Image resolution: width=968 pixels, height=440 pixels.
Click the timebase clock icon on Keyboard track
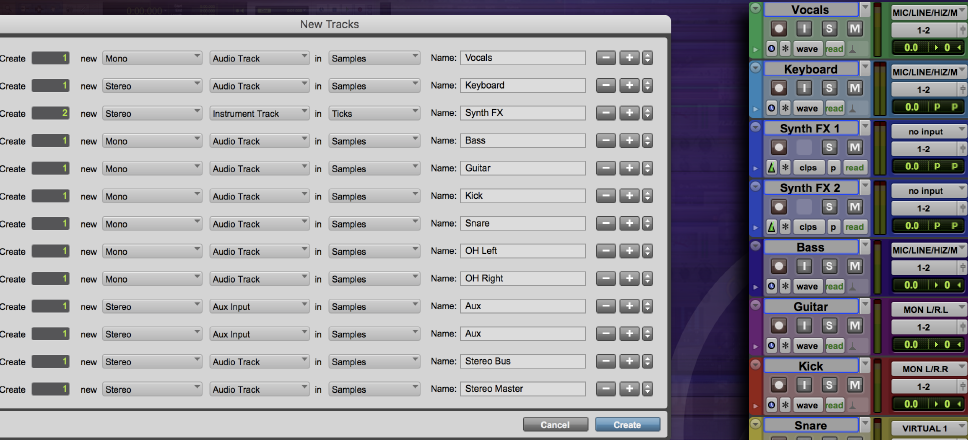[x=771, y=108]
